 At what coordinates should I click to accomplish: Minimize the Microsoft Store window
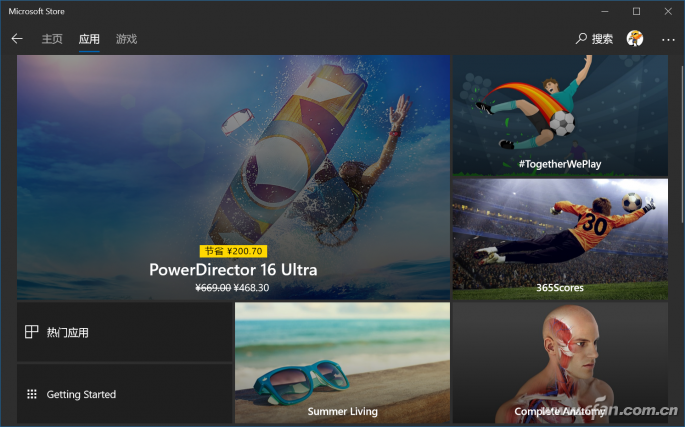pyautogui.click(x=605, y=11)
